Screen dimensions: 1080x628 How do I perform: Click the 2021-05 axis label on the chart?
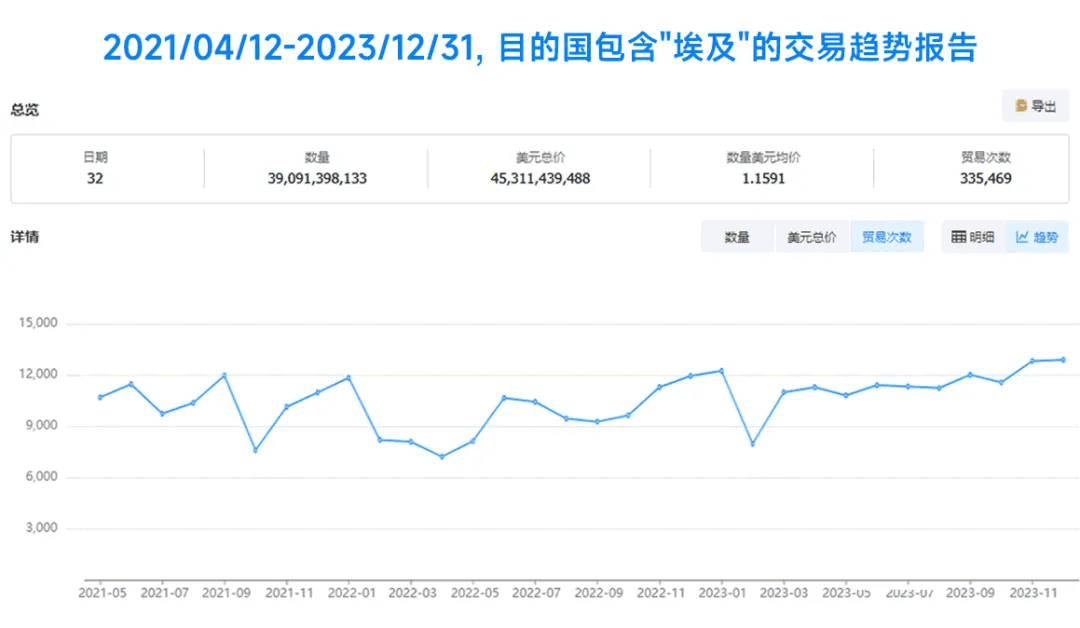point(102,592)
